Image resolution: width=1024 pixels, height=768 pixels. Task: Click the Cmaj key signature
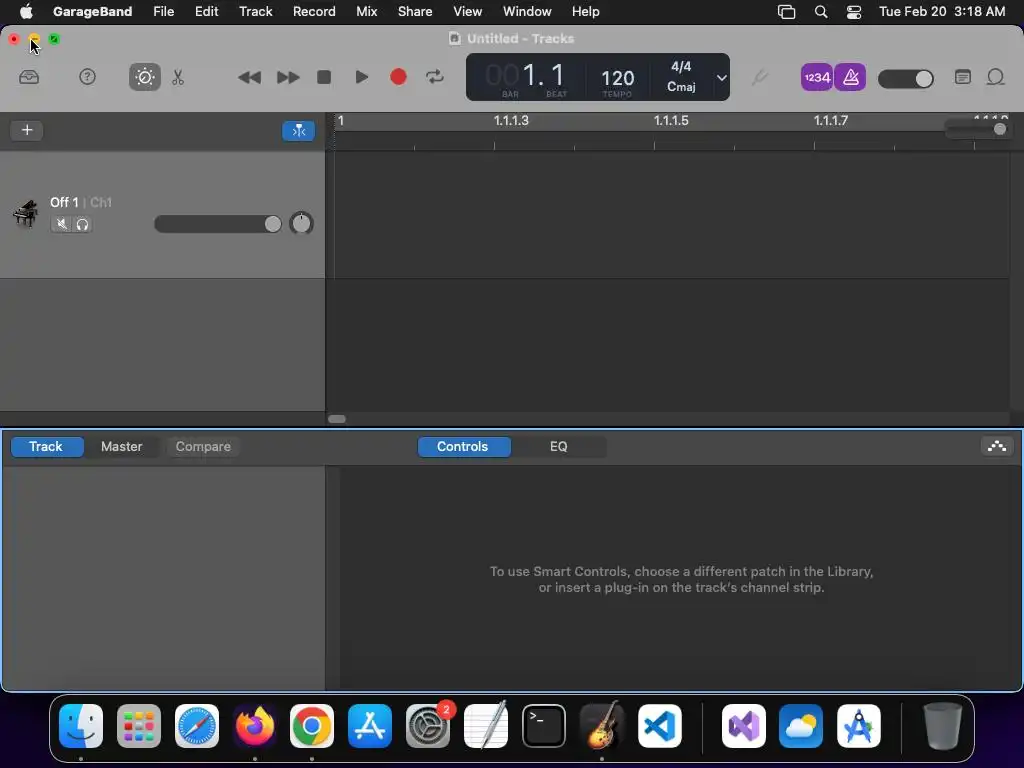(x=680, y=87)
